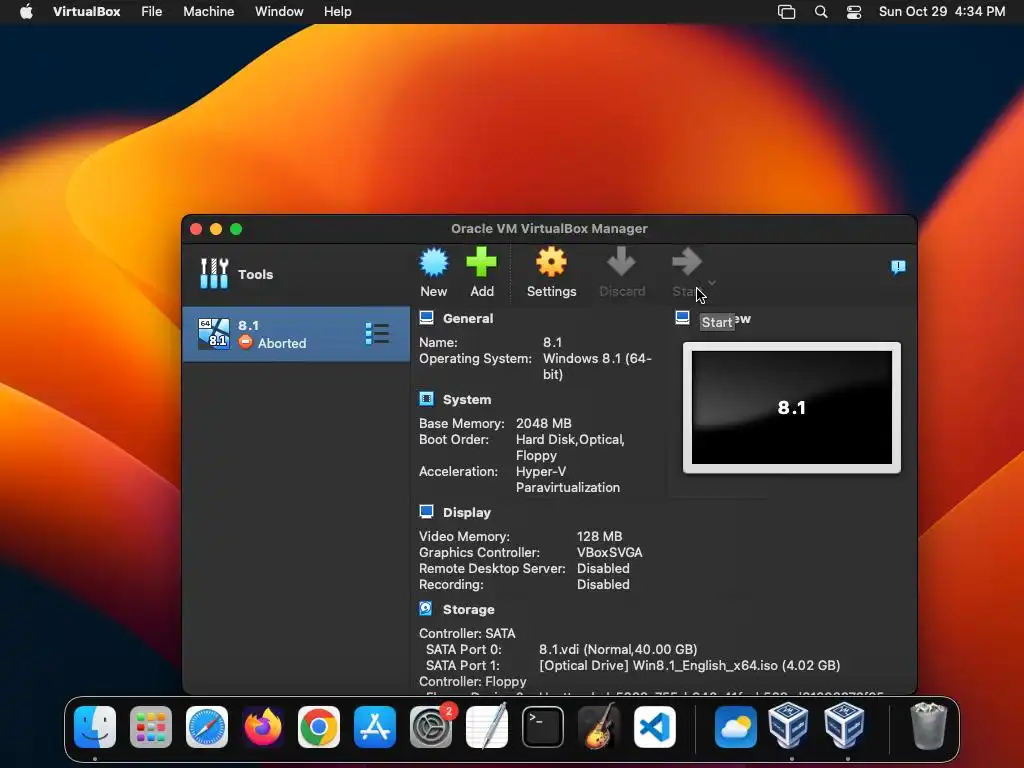The width and height of the screenshot is (1024, 768).
Task: Open the System section header
Action: click(467, 399)
